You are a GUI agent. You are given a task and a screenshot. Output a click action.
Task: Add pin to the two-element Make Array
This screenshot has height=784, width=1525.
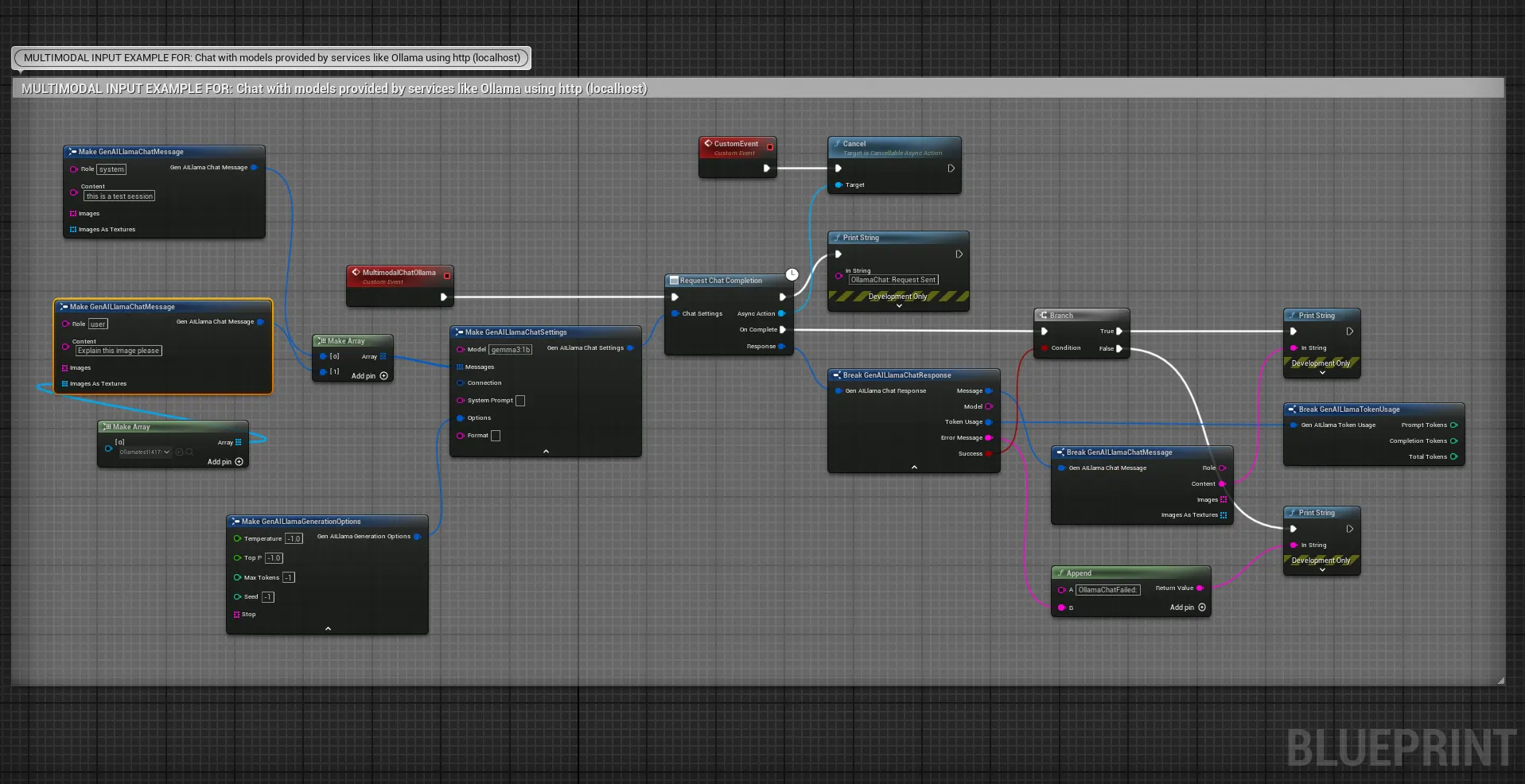pyautogui.click(x=370, y=376)
